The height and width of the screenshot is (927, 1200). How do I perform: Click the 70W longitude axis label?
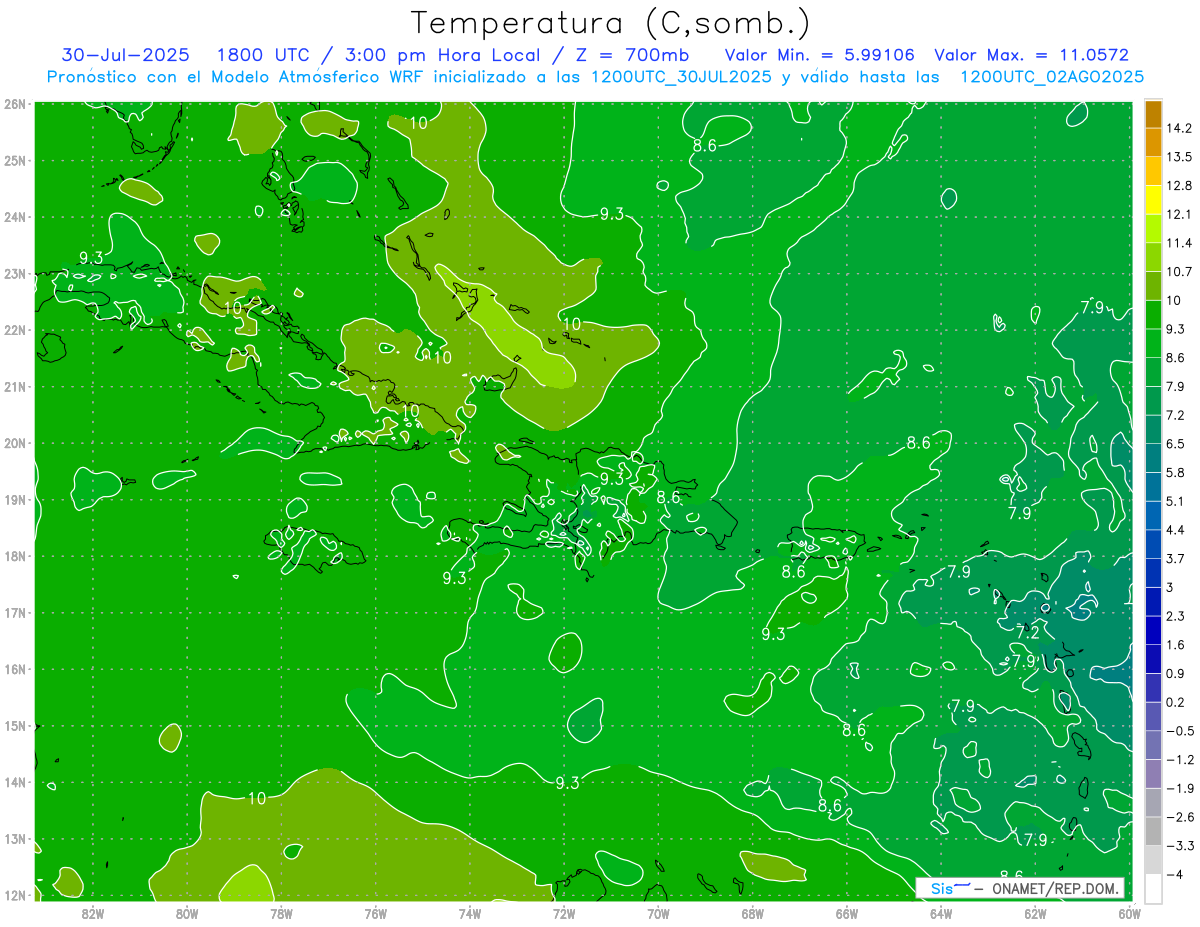658,913
